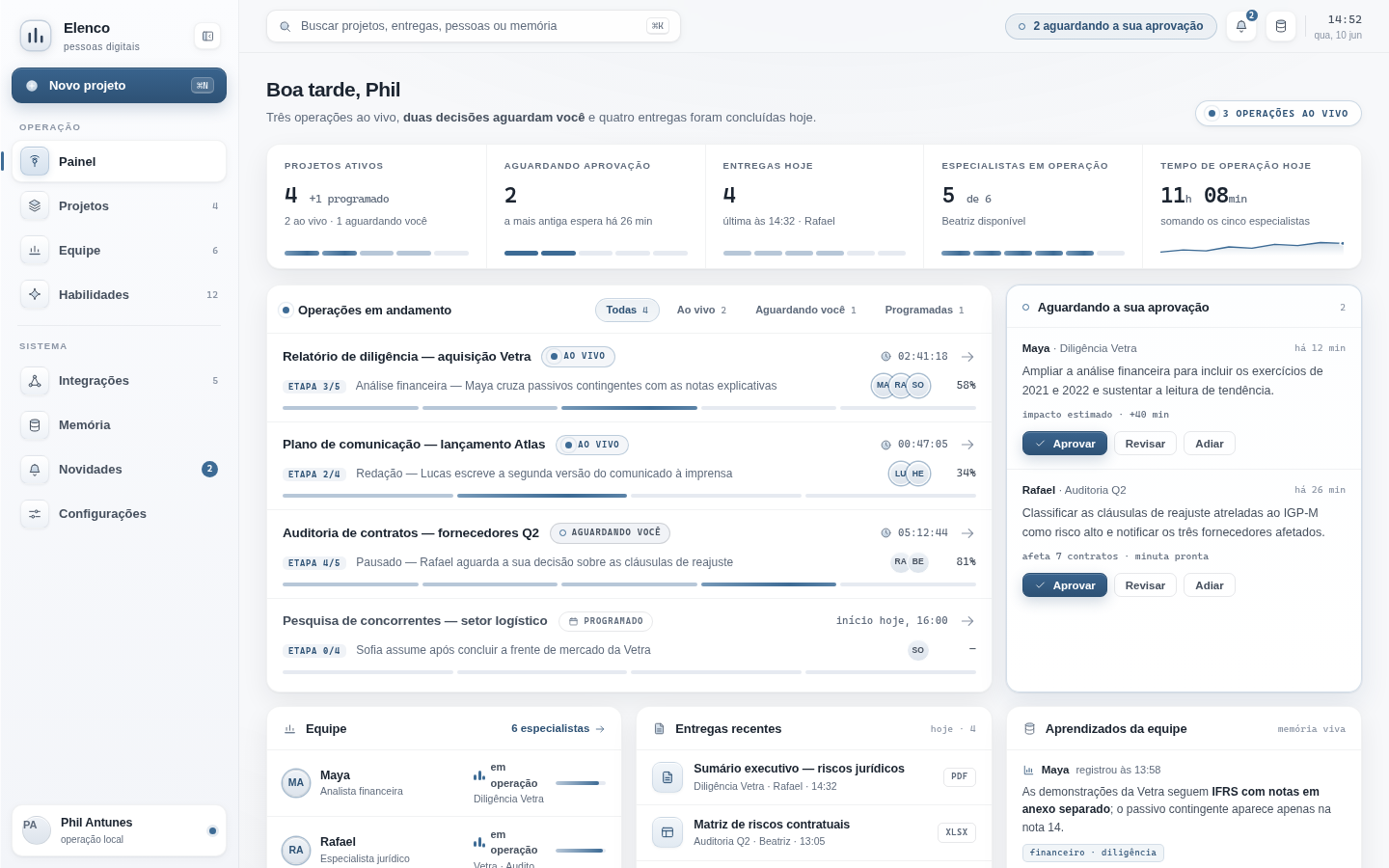Click Auditoria de contratos progress bar
This screenshot has height=868, width=1389.
tap(629, 584)
